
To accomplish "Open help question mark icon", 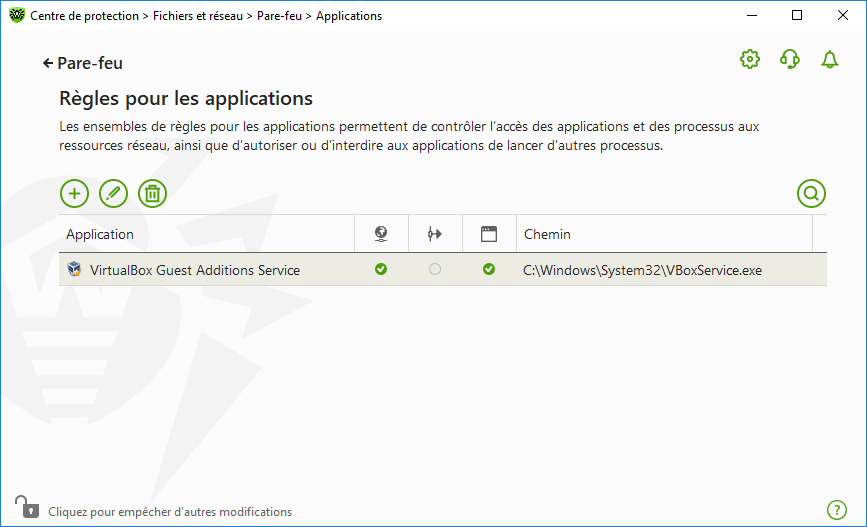I will [x=837, y=510].
